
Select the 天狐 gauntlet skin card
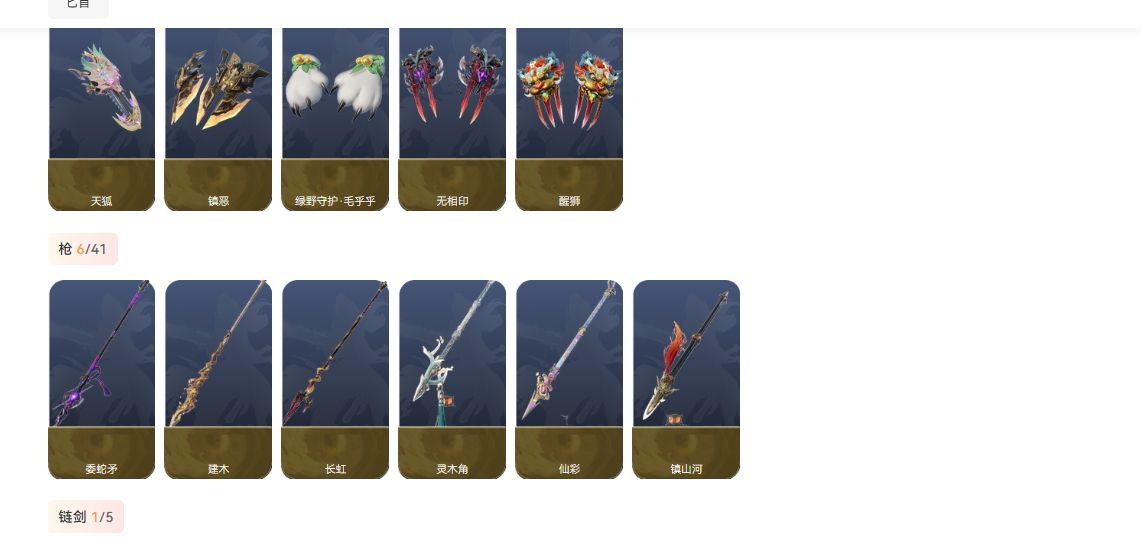click(x=101, y=119)
